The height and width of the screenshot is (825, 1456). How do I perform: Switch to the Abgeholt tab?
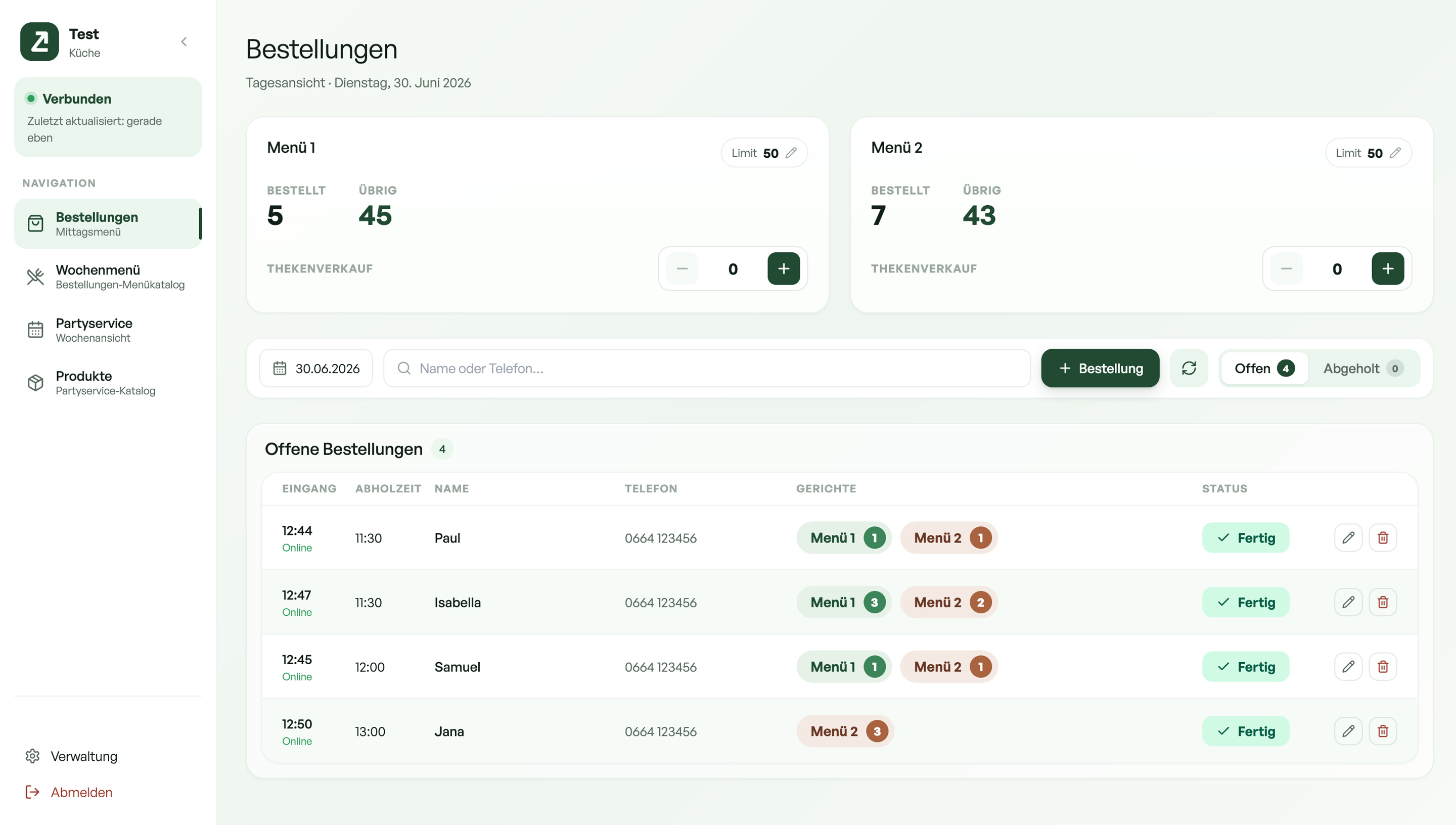1362,369
